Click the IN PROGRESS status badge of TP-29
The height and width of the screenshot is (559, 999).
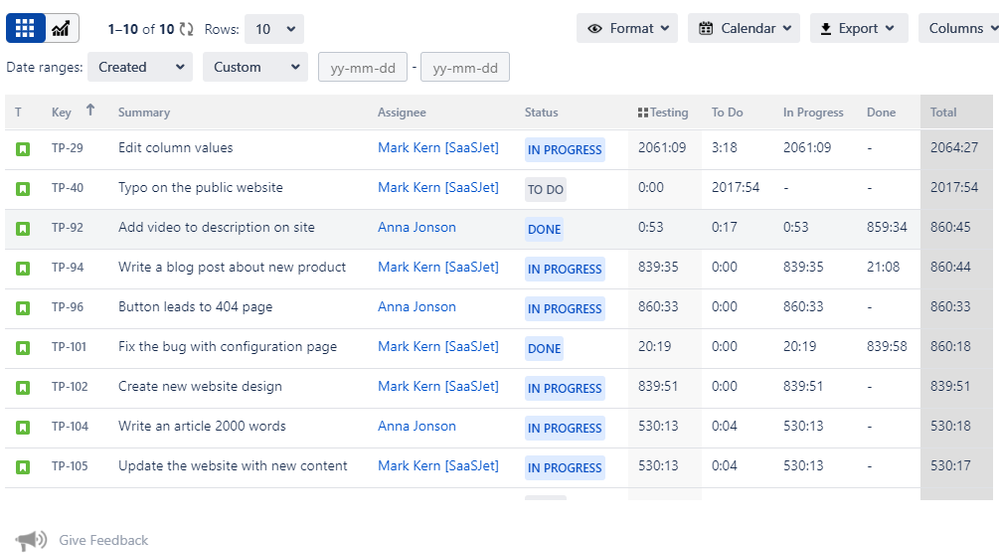[x=564, y=150]
